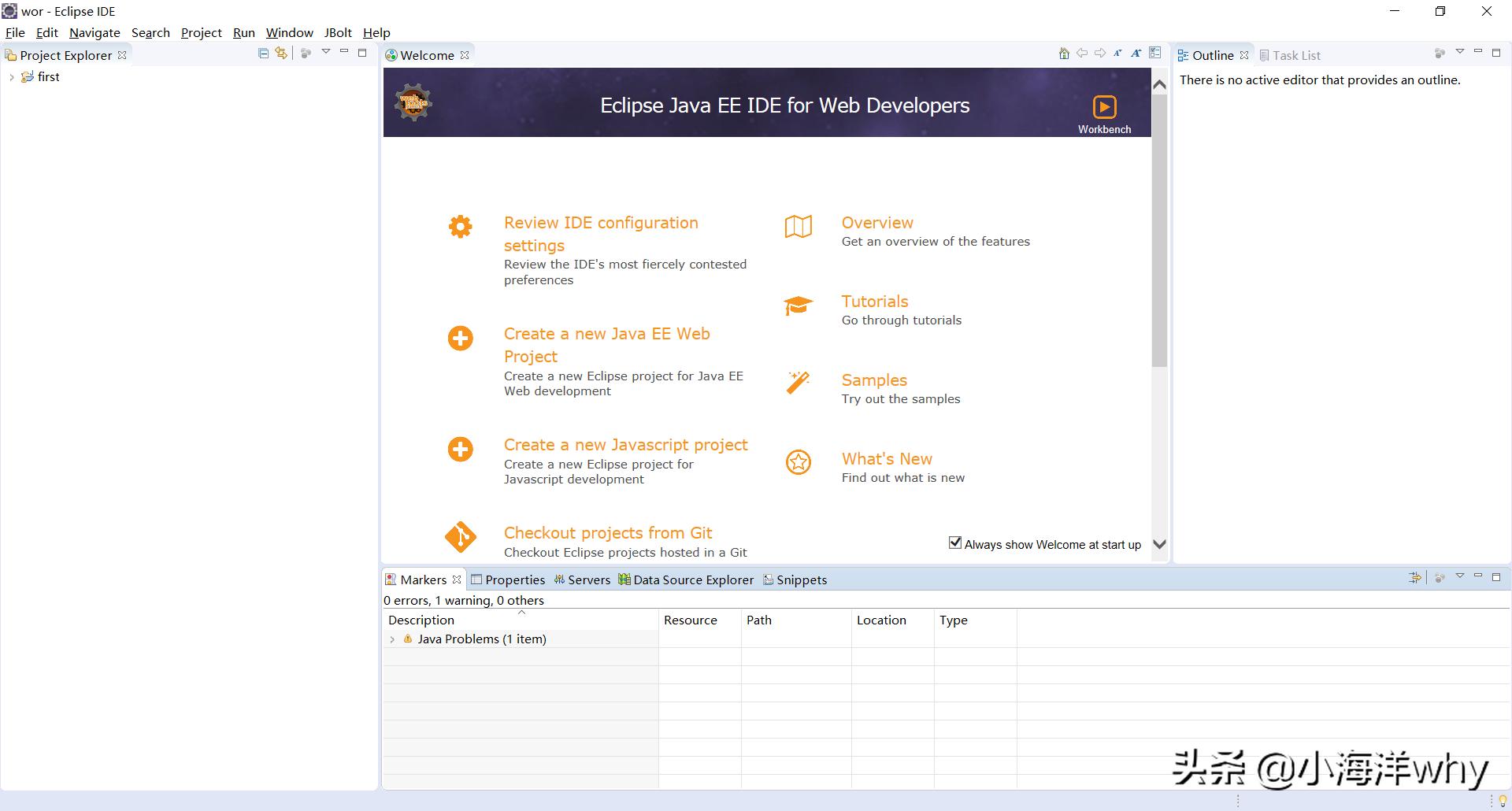
Task: Open Checkout projects from Git
Action: pos(607,533)
